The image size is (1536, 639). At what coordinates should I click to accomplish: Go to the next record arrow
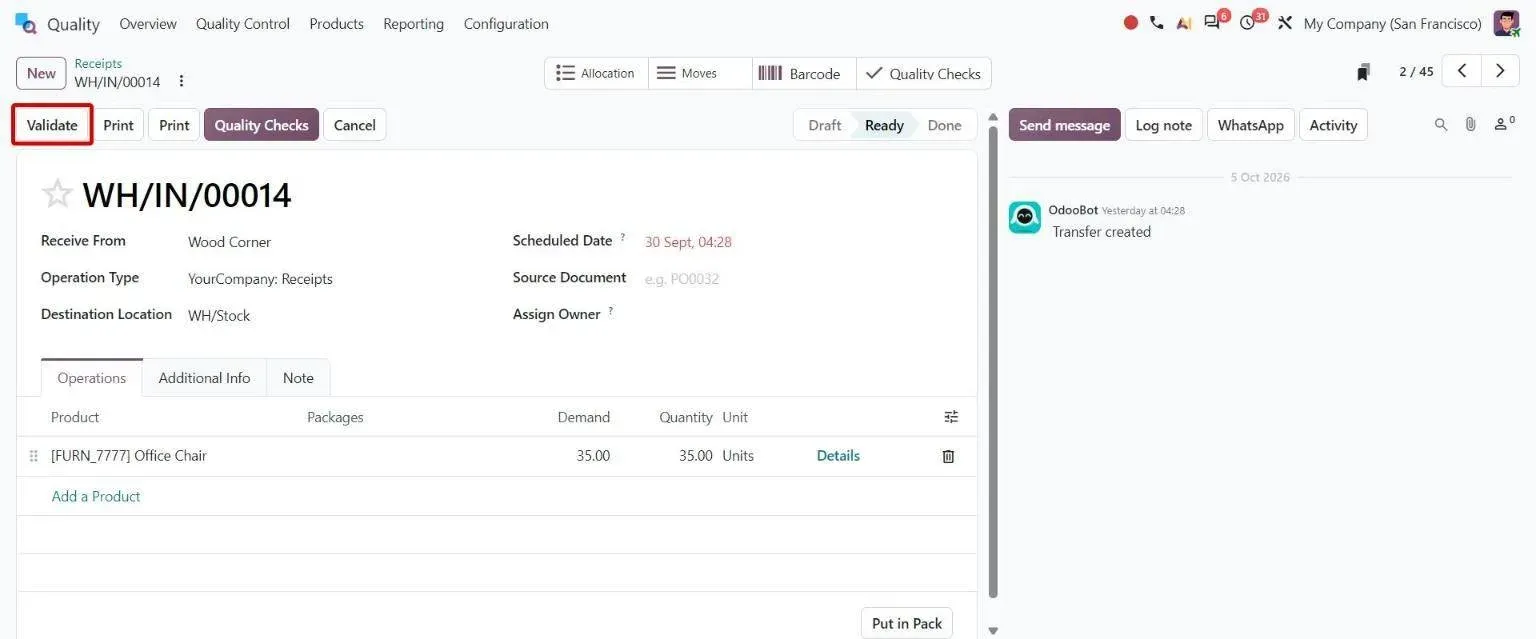[1500, 71]
